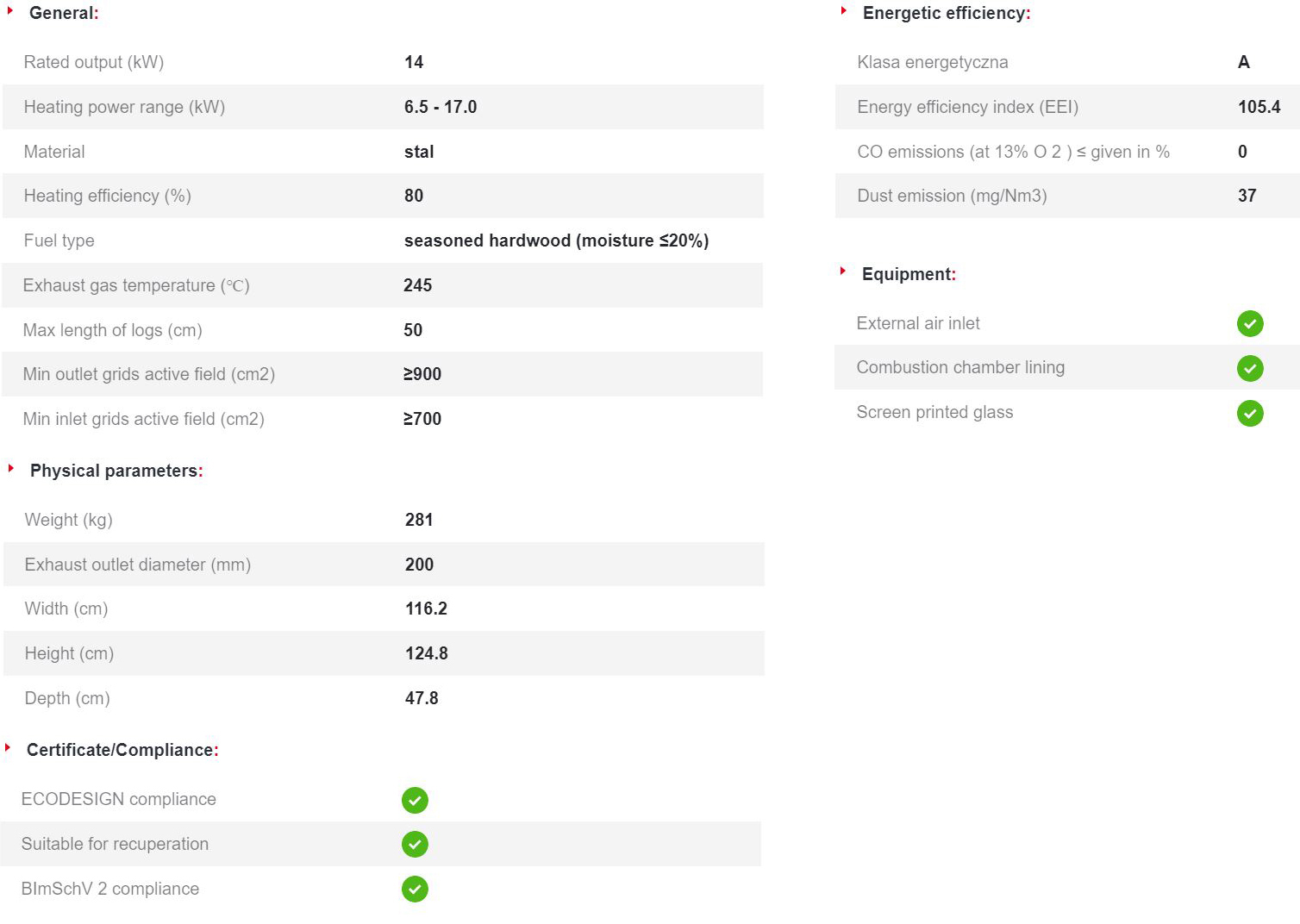Image resolution: width=1300 pixels, height=924 pixels.
Task: Click the seasoned hardwood fuel type value
Action: (556, 240)
